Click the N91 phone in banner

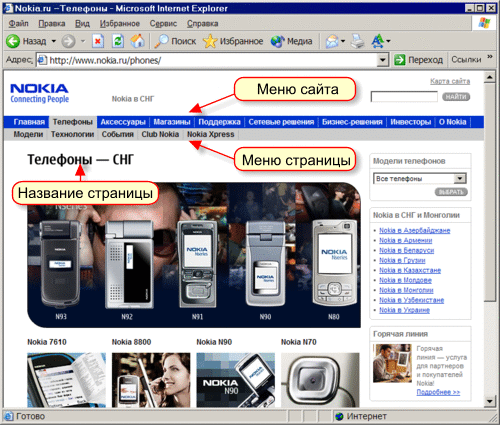click(x=197, y=265)
